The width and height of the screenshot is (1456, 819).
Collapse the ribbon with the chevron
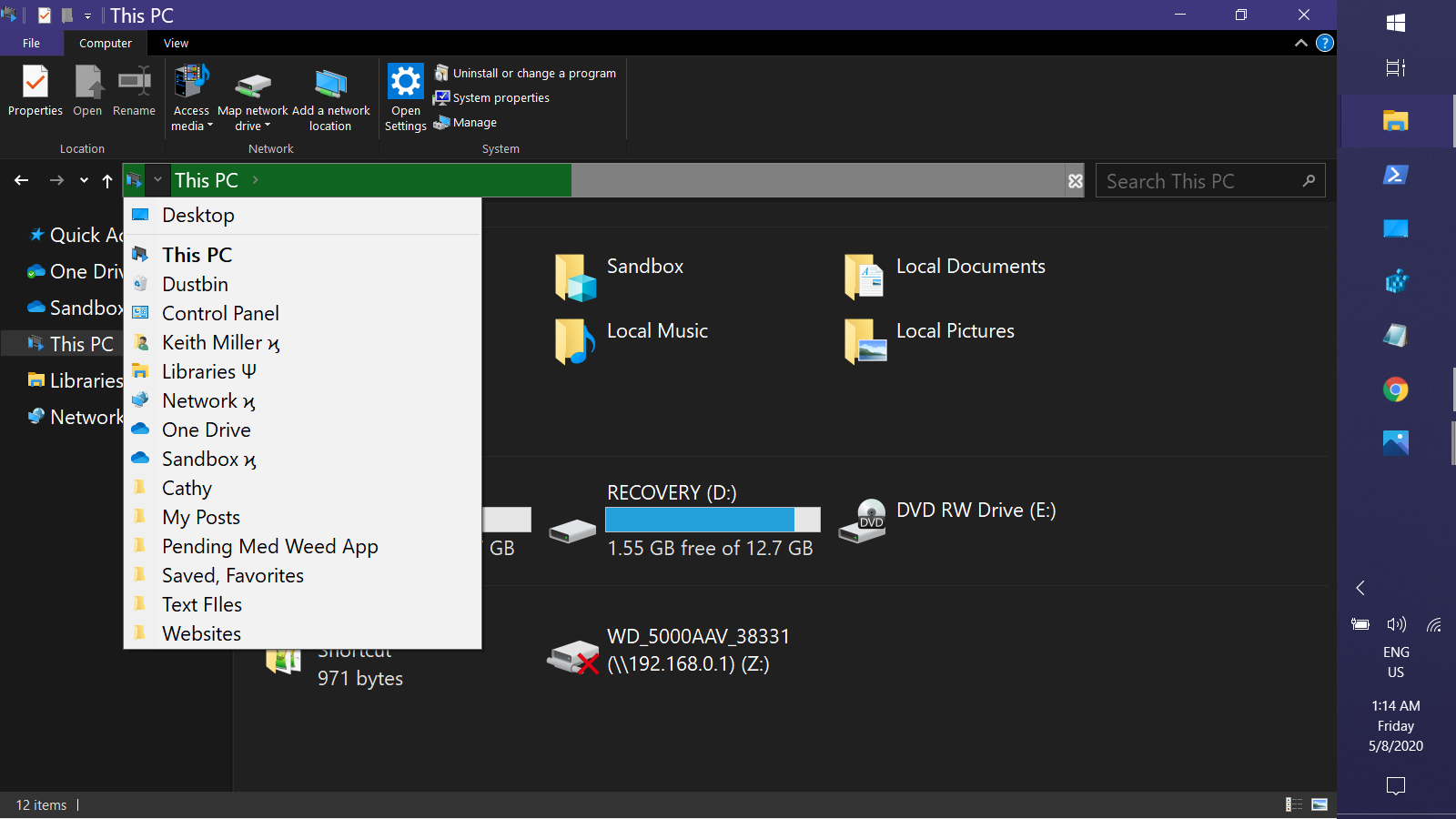[x=1301, y=43]
